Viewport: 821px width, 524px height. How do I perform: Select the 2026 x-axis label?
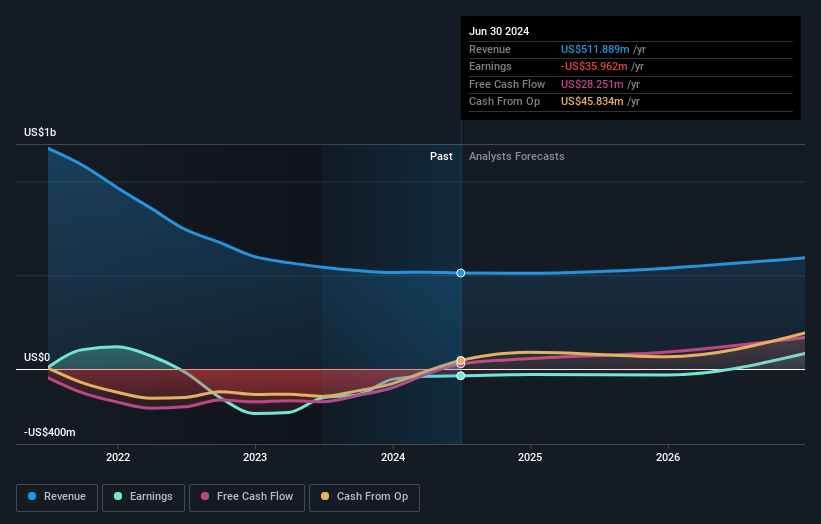coord(668,457)
